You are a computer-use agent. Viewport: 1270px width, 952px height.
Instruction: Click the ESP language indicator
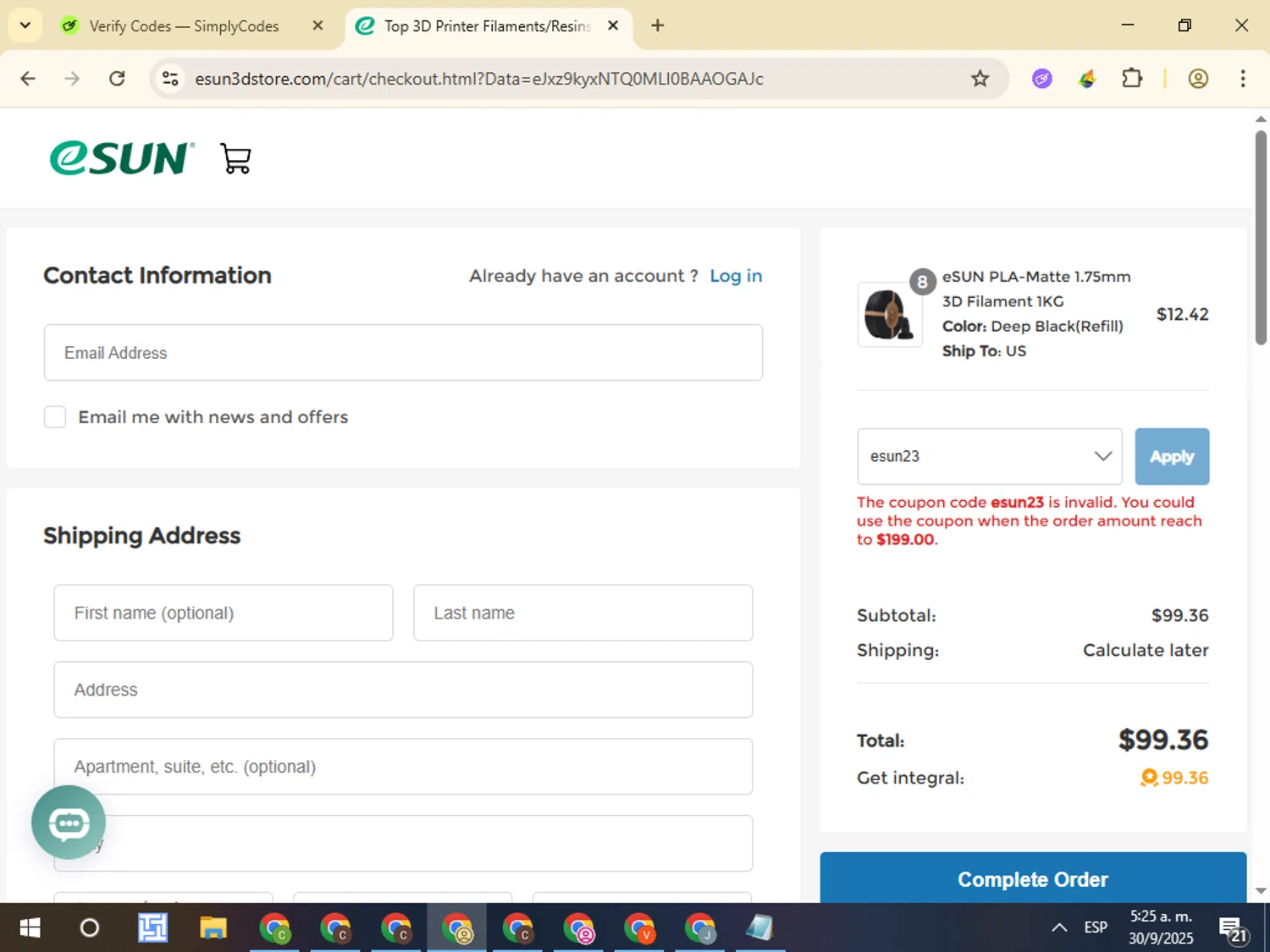[x=1096, y=927]
